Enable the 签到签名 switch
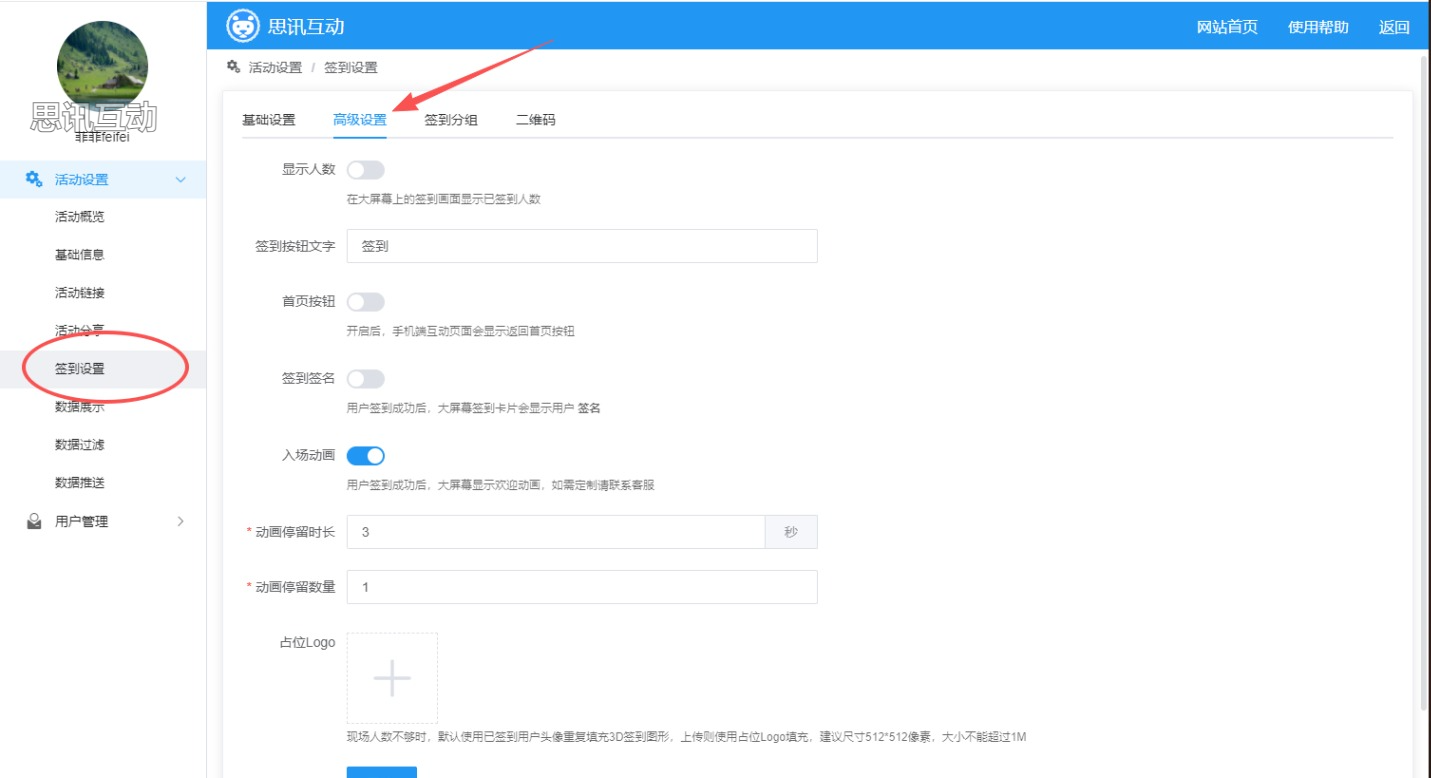Viewport: 1431px width, 778px height. click(x=365, y=379)
